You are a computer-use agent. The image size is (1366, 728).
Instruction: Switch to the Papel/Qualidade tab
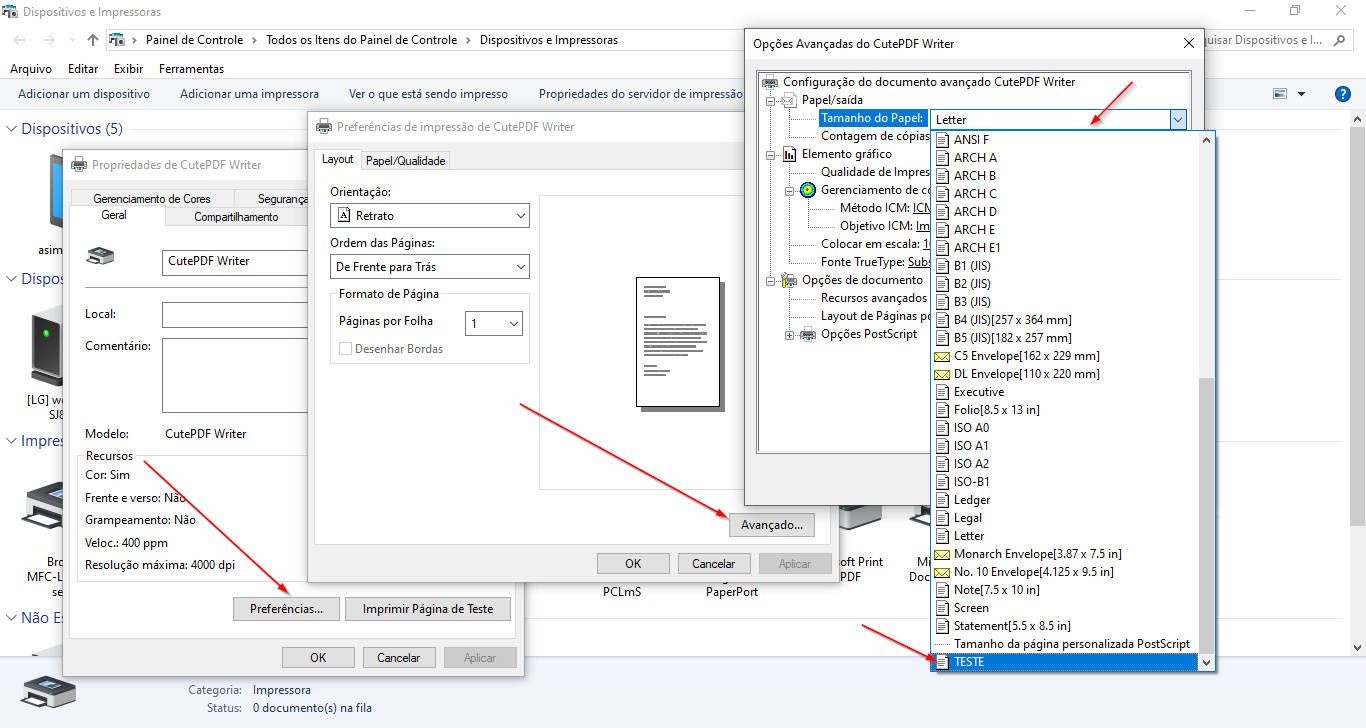[x=405, y=160]
